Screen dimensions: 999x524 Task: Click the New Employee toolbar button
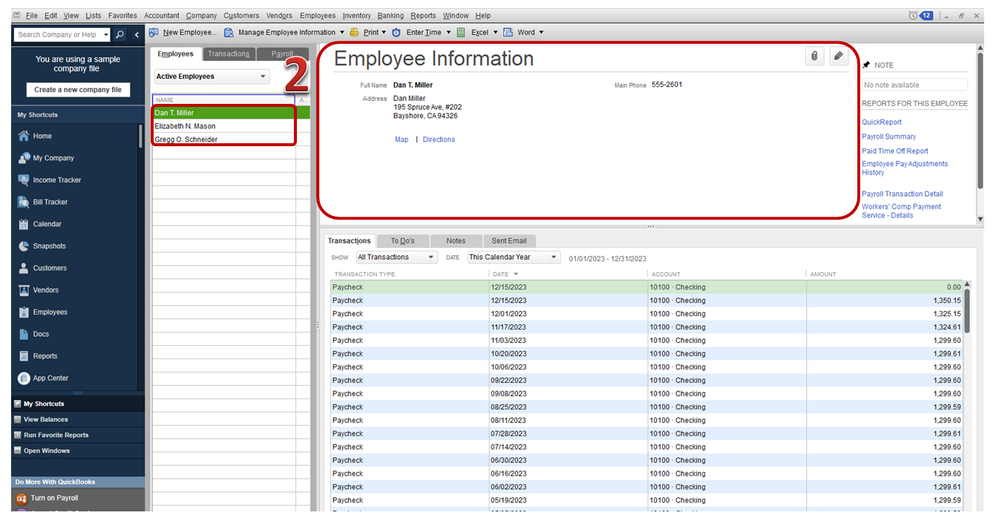click(183, 33)
